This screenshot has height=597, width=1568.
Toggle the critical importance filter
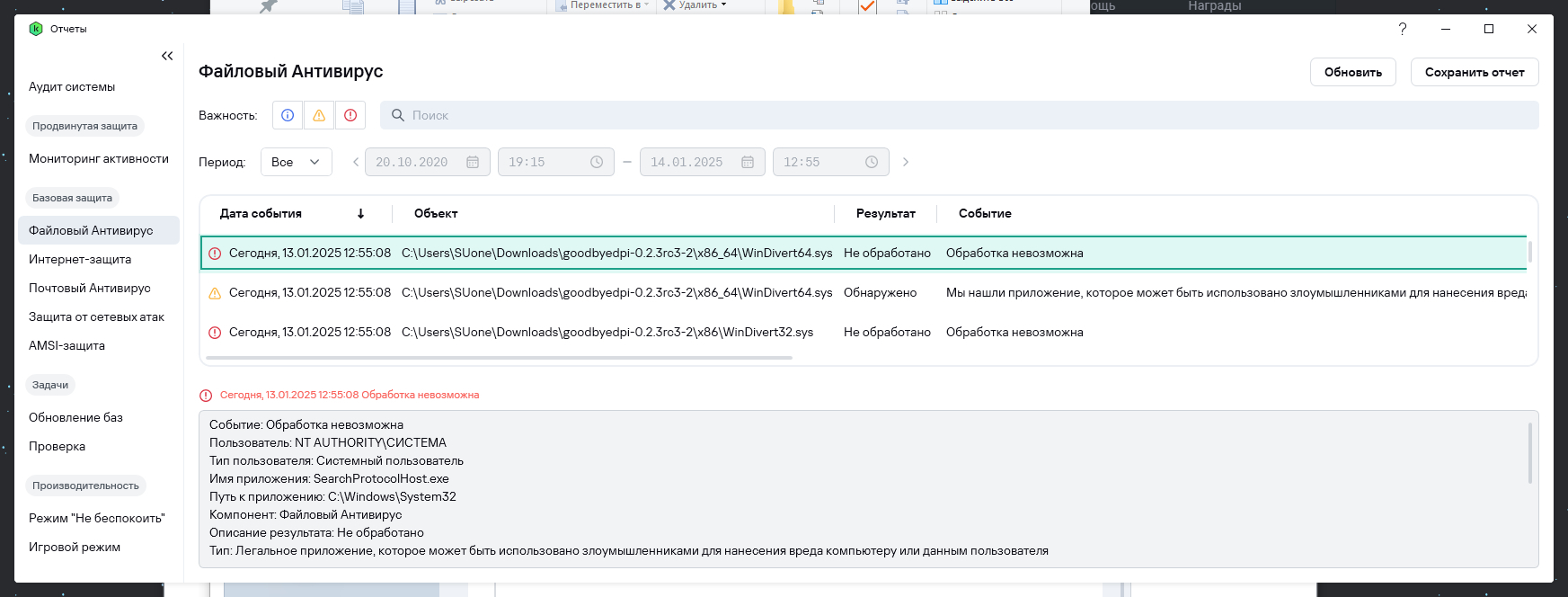pos(350,115)
